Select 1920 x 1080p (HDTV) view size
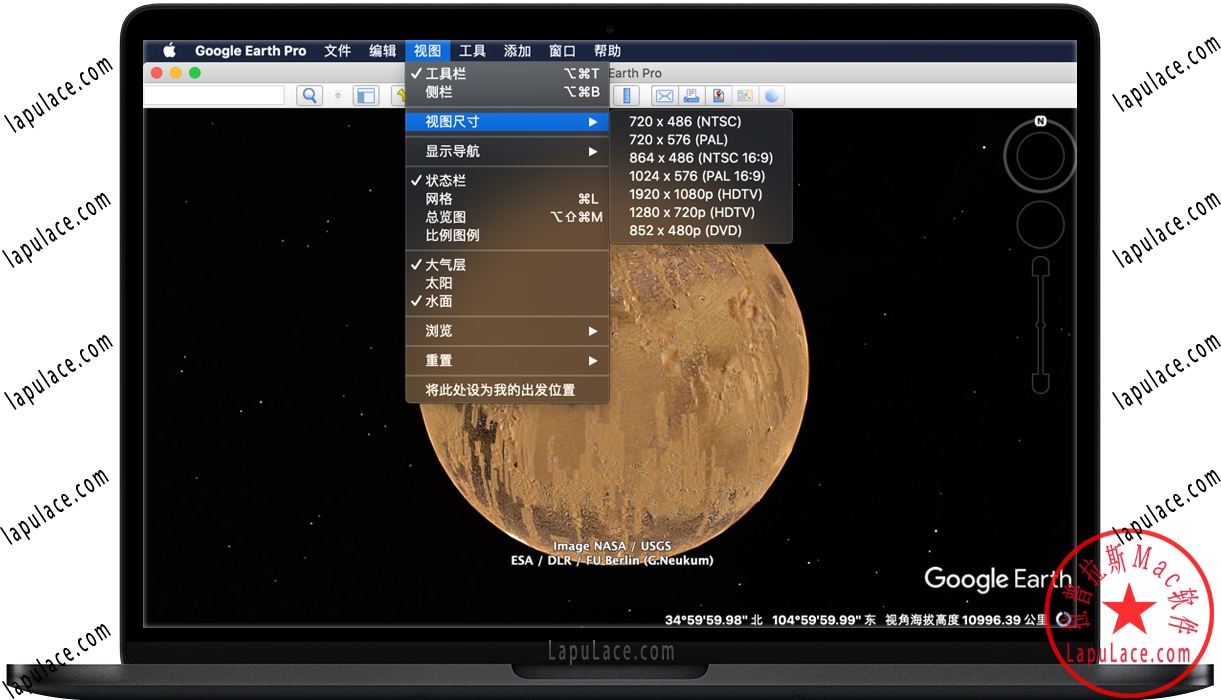The width and height of the screenshot is (1221, 700). click(x=691, y=194)
